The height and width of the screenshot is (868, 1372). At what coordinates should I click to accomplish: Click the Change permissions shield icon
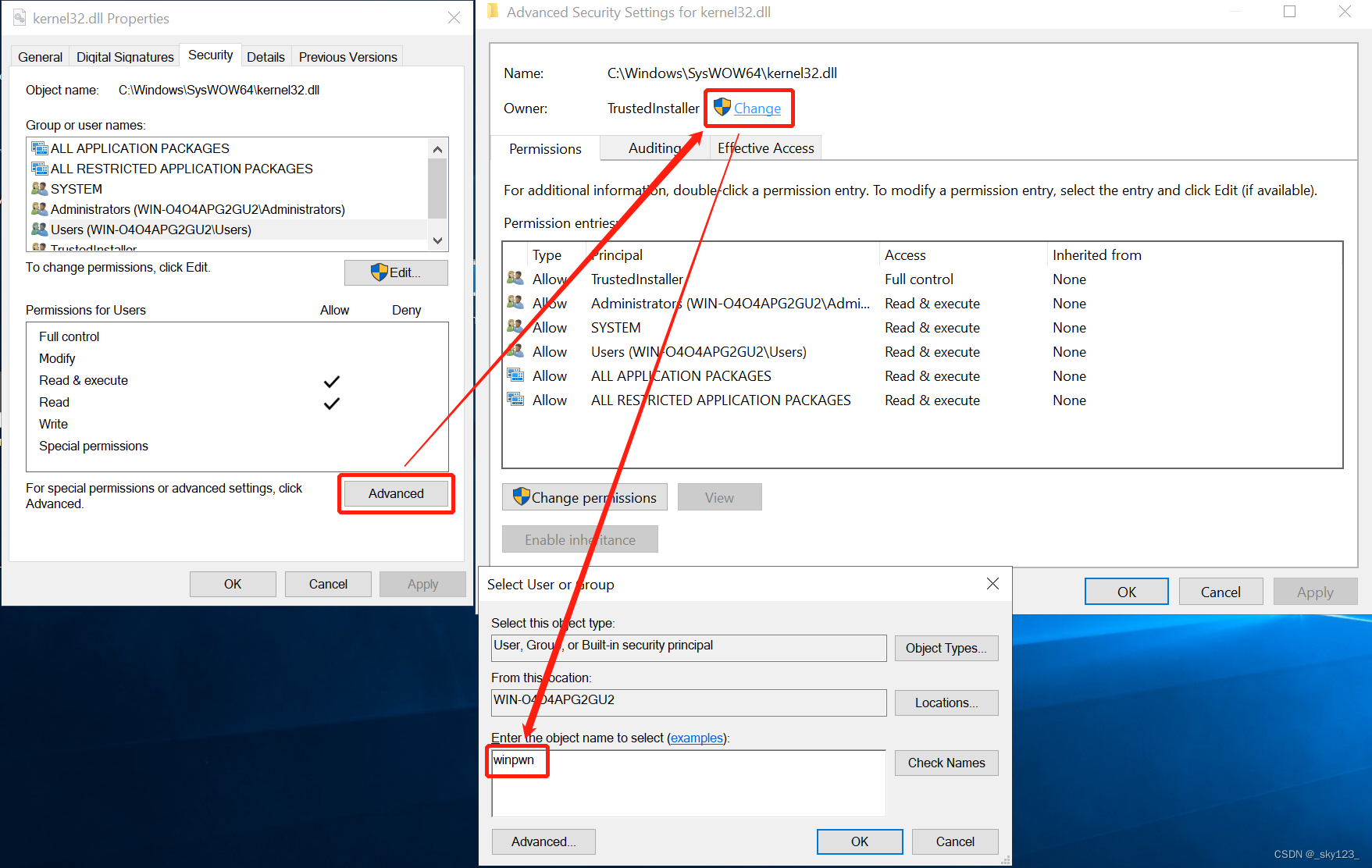point(520,497)
